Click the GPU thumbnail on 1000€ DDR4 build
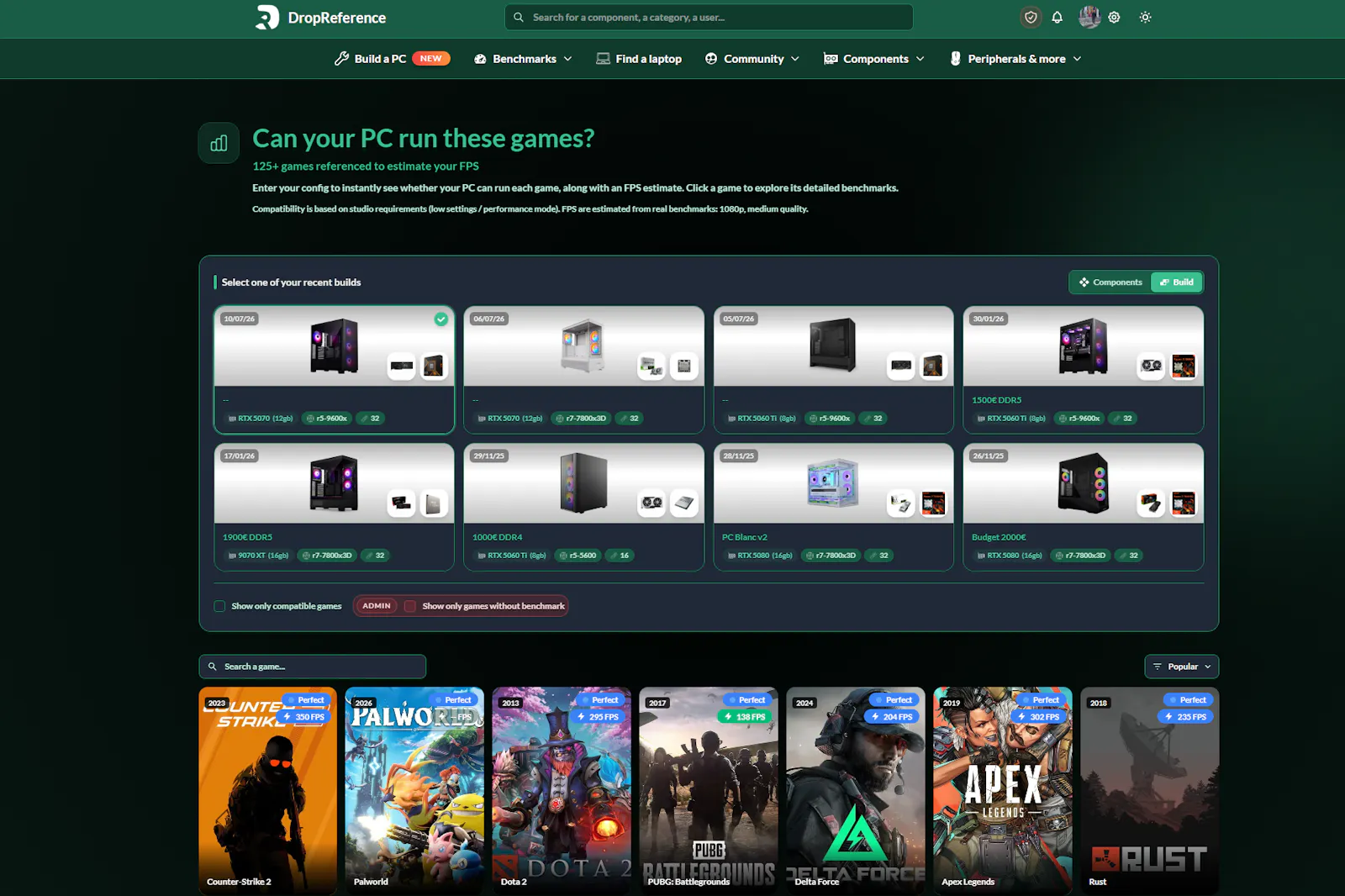The width and height of the screenshot is (1345, 896). (x=651, y=503)
